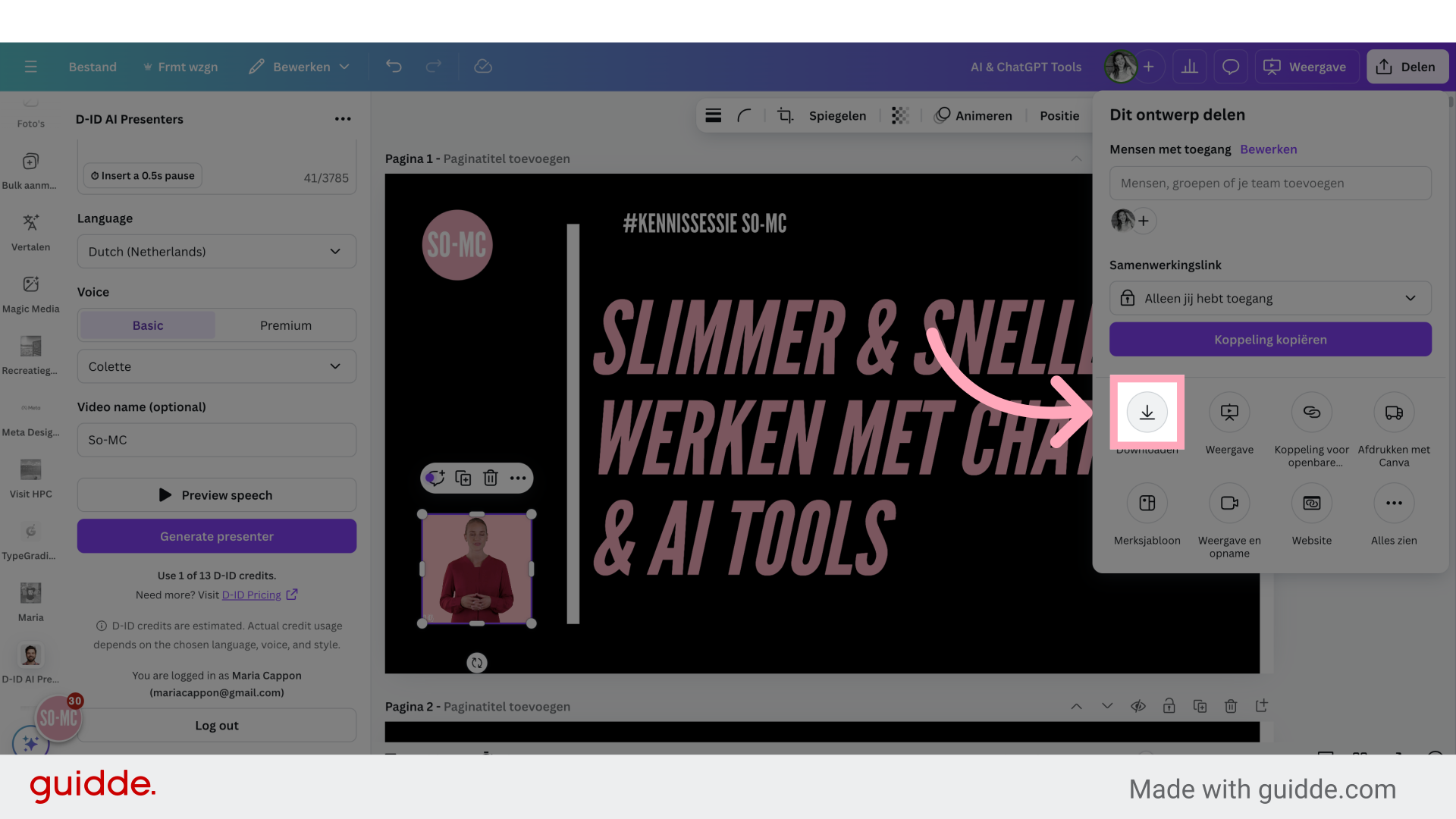The width and height of the screenshot is (1456, 819).
Task: Open Visit HPC app in sidebar
Action: (30, 479)
